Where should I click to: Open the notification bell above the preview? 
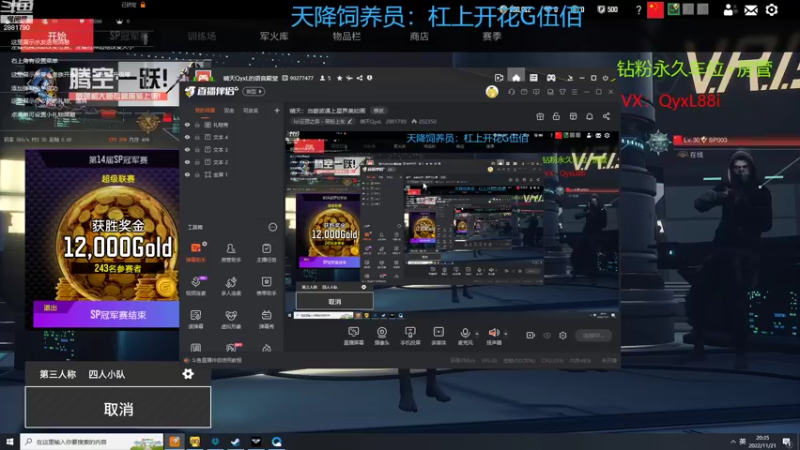589,116
